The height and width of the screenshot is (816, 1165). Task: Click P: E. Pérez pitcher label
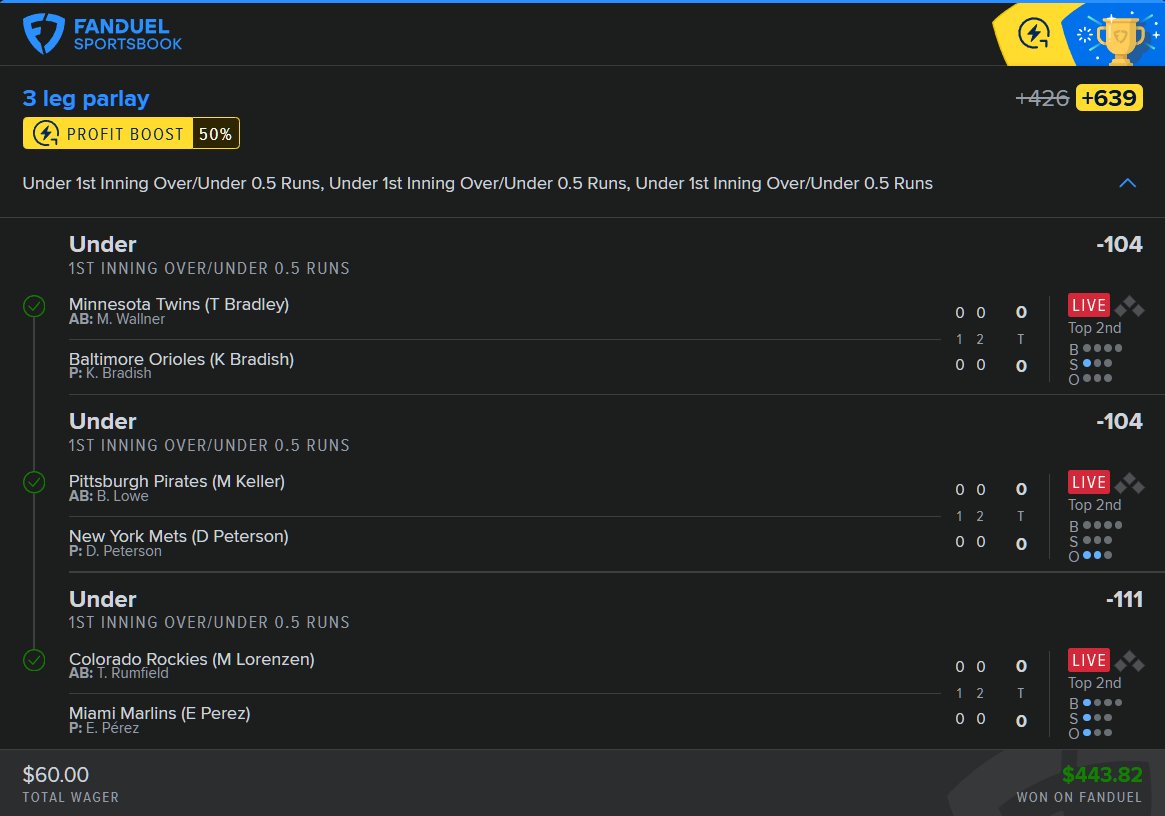(x=104, y=728)
